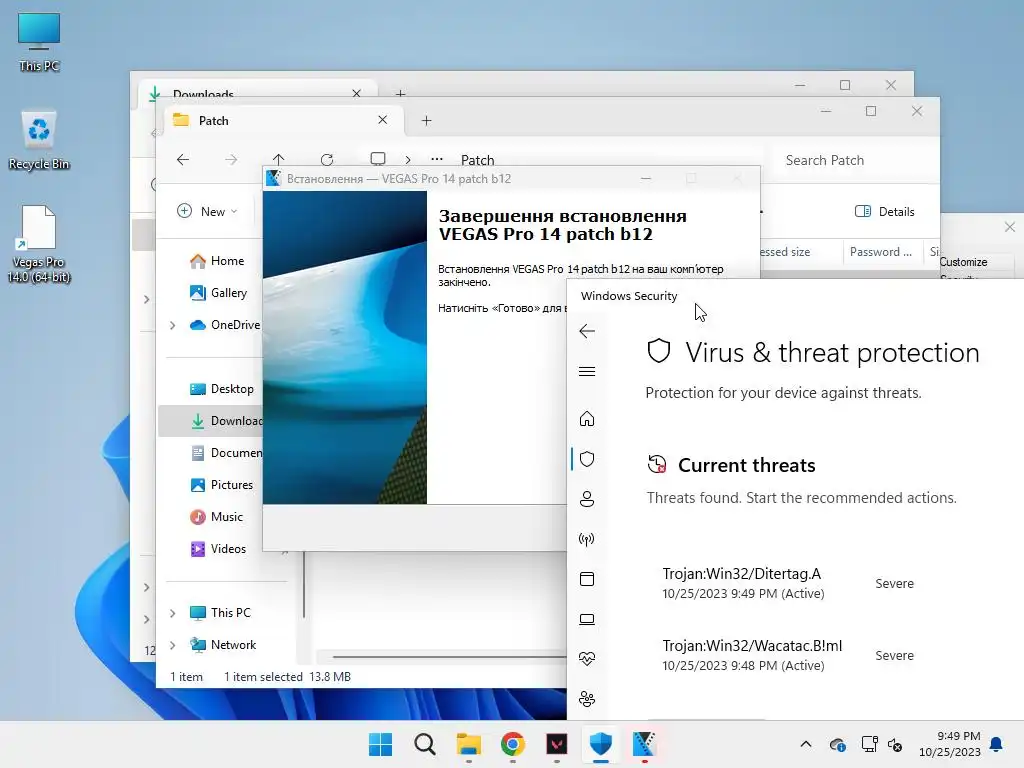Open the red V app on taskbar

point(556,744)
